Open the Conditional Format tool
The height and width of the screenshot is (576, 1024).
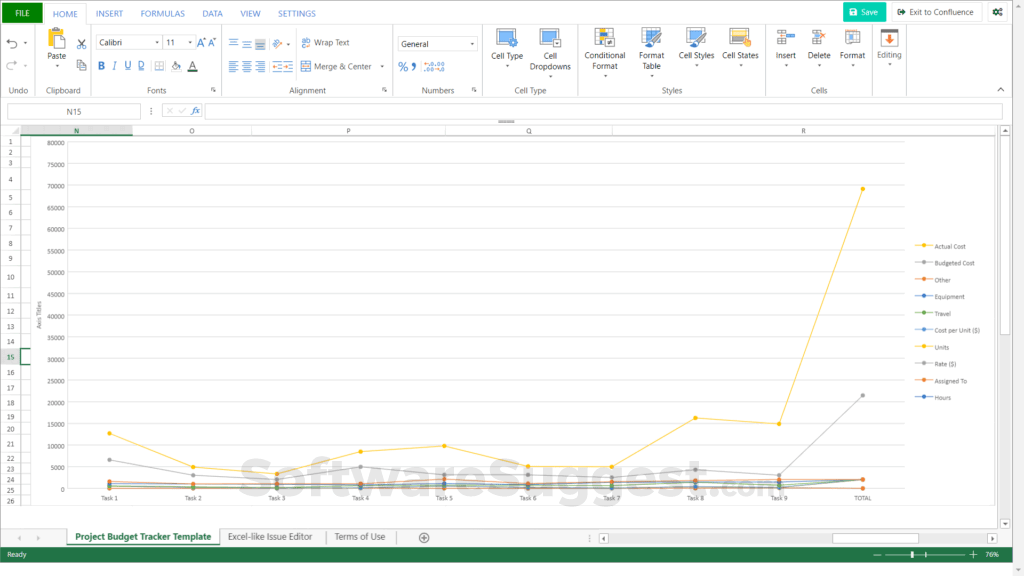pos(604,50)
